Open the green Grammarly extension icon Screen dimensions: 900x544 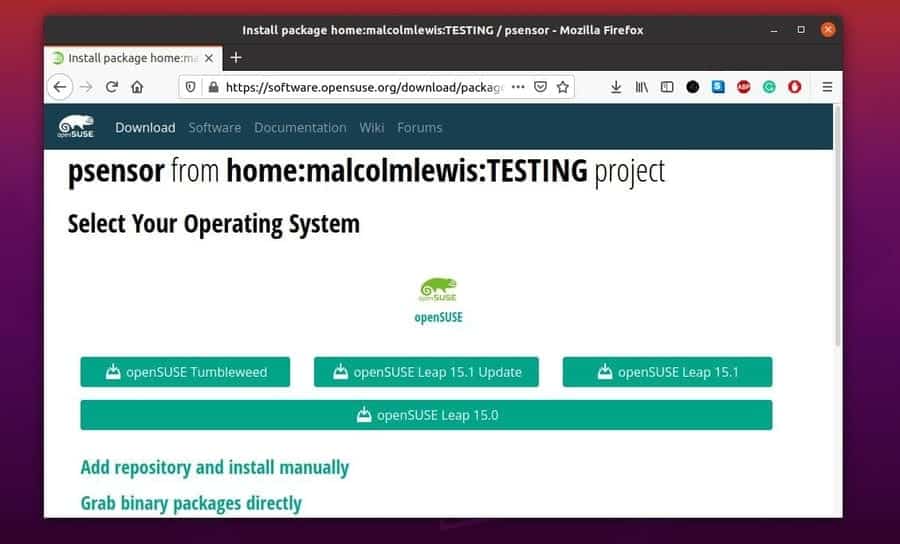point(769,87)
